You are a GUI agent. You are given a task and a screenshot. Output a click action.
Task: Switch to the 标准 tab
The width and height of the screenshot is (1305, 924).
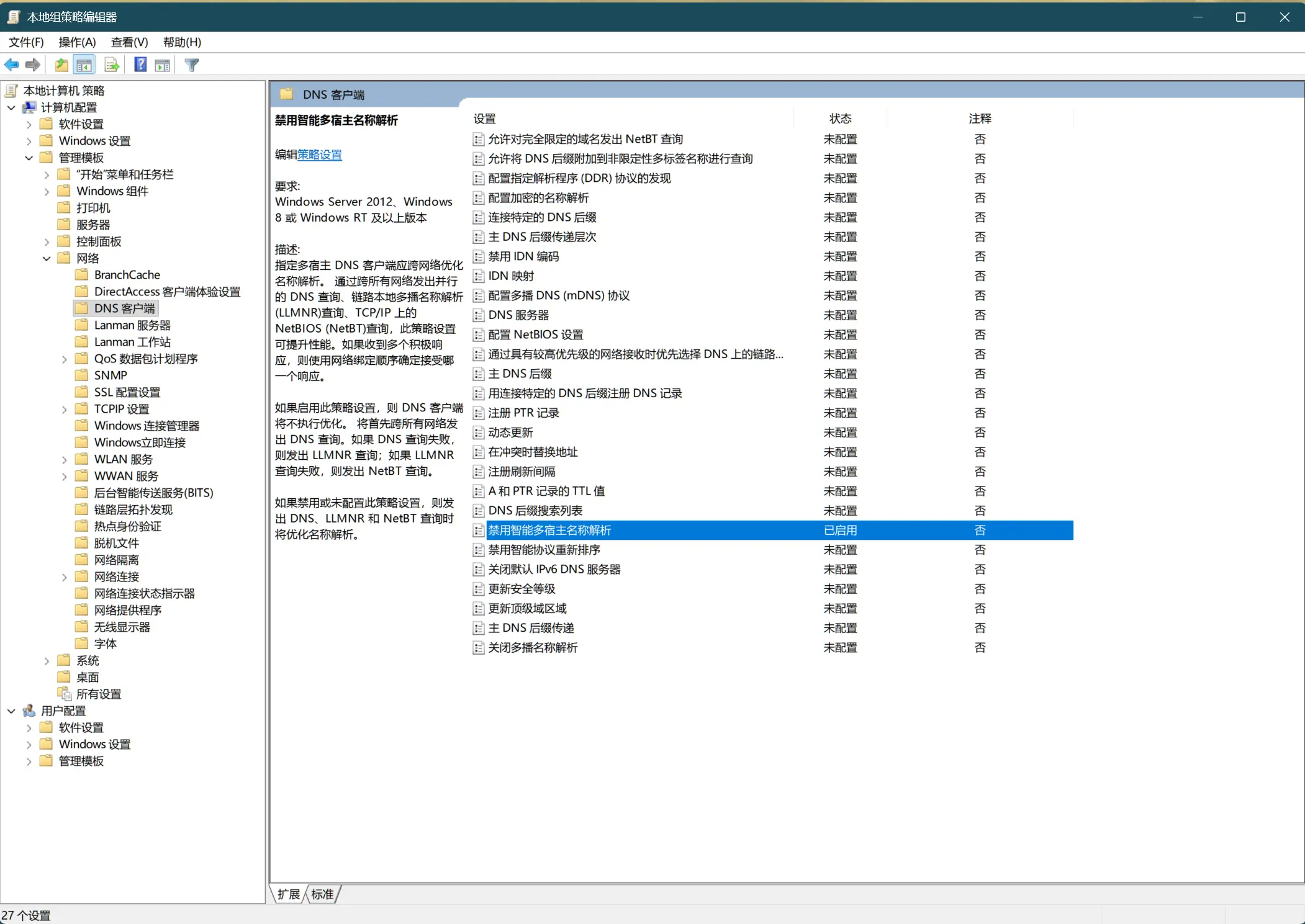pyautogui.click(x=322, y=894)
